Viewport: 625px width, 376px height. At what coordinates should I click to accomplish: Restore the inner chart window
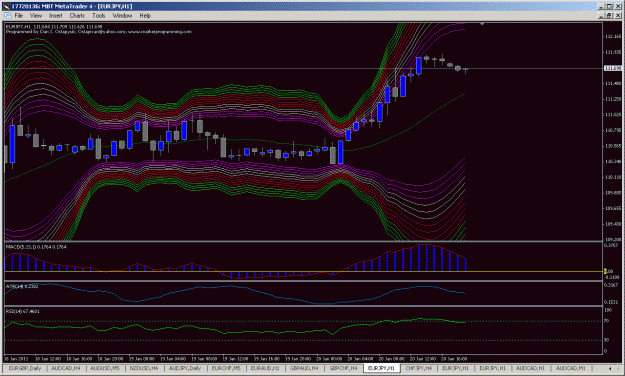point(609,16)
